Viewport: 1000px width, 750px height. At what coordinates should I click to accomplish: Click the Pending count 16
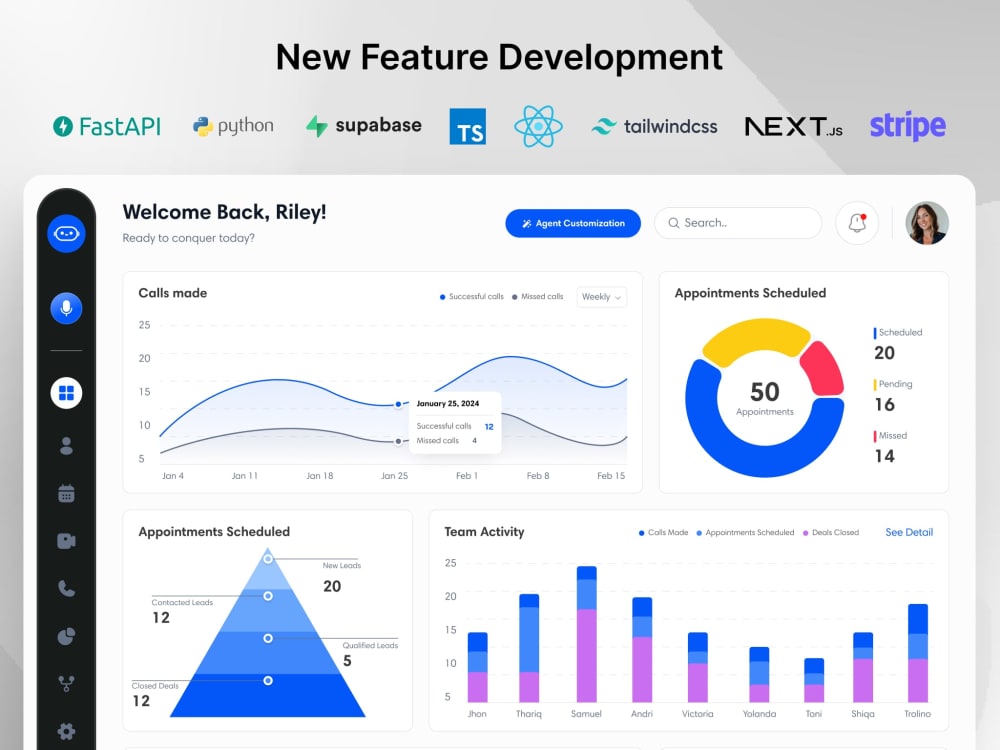(x=885, y=404)
